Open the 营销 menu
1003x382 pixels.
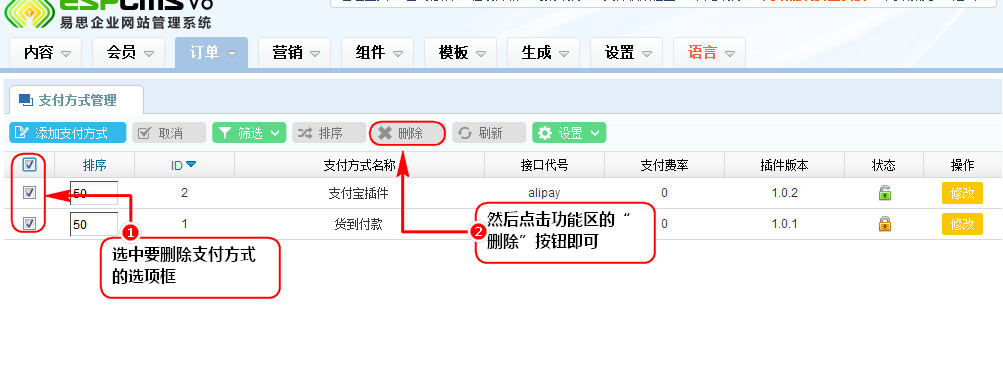click(295, 52)
